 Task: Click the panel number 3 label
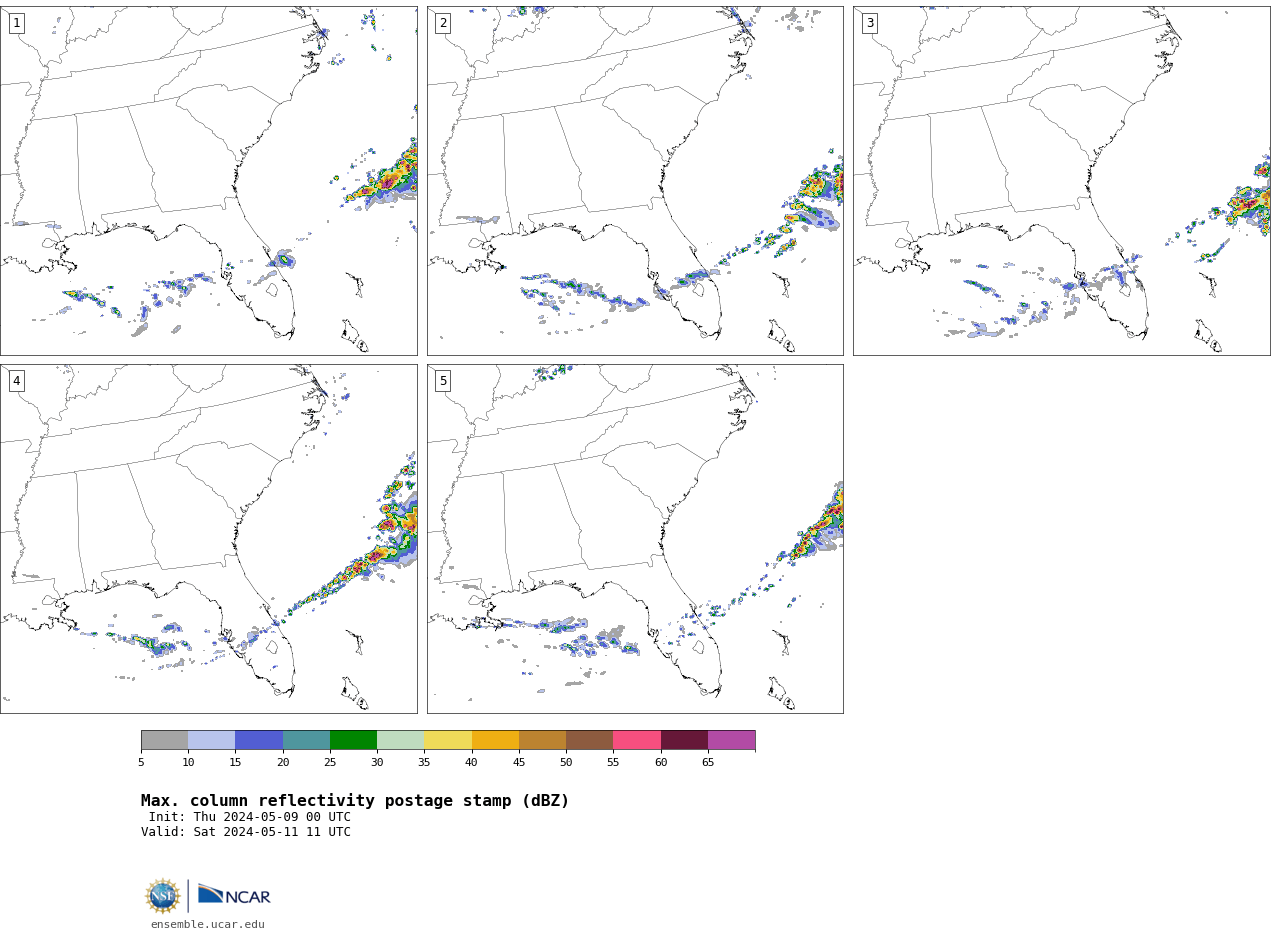point(869,23)
